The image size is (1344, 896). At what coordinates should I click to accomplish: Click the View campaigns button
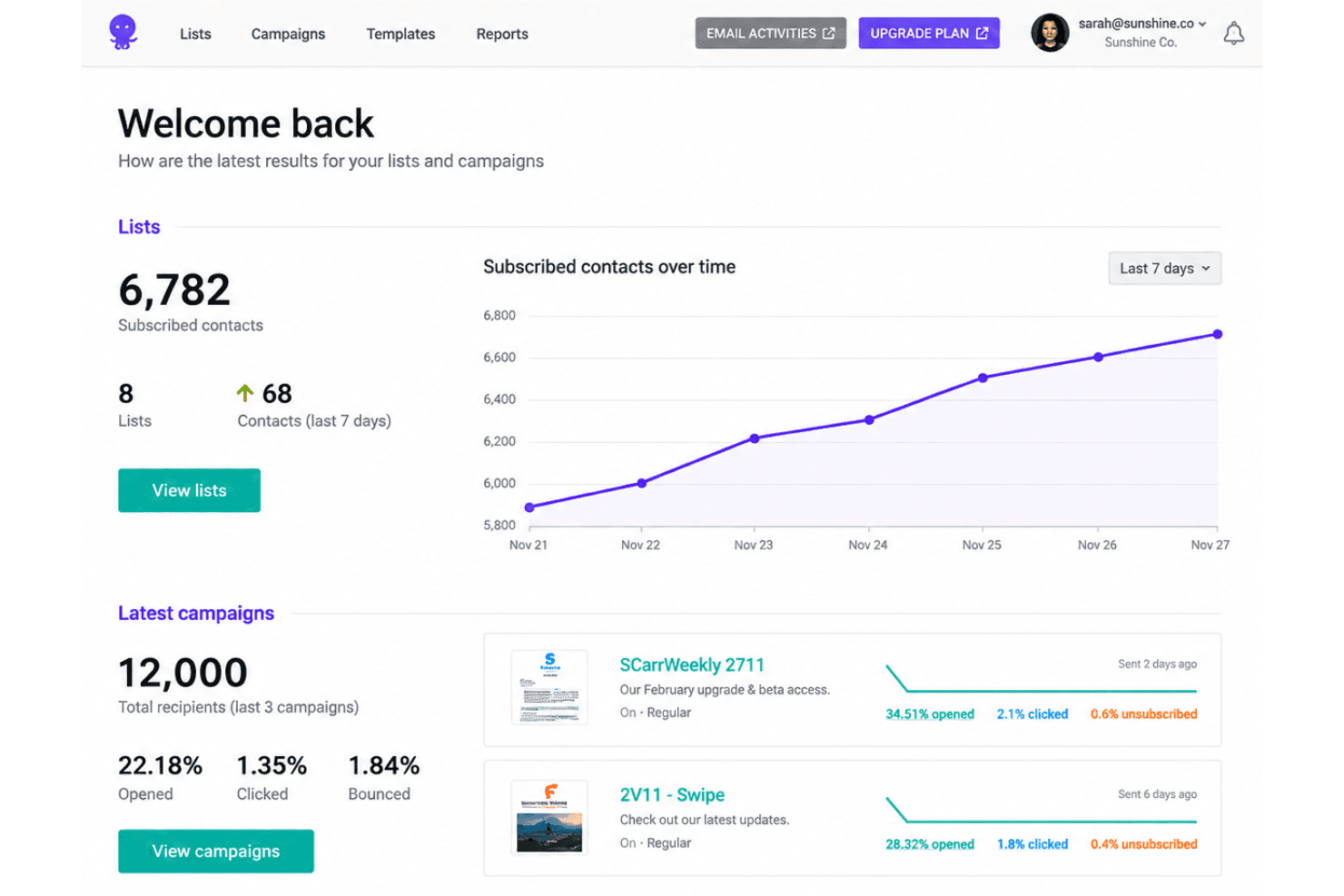click(x=216, y=852)
